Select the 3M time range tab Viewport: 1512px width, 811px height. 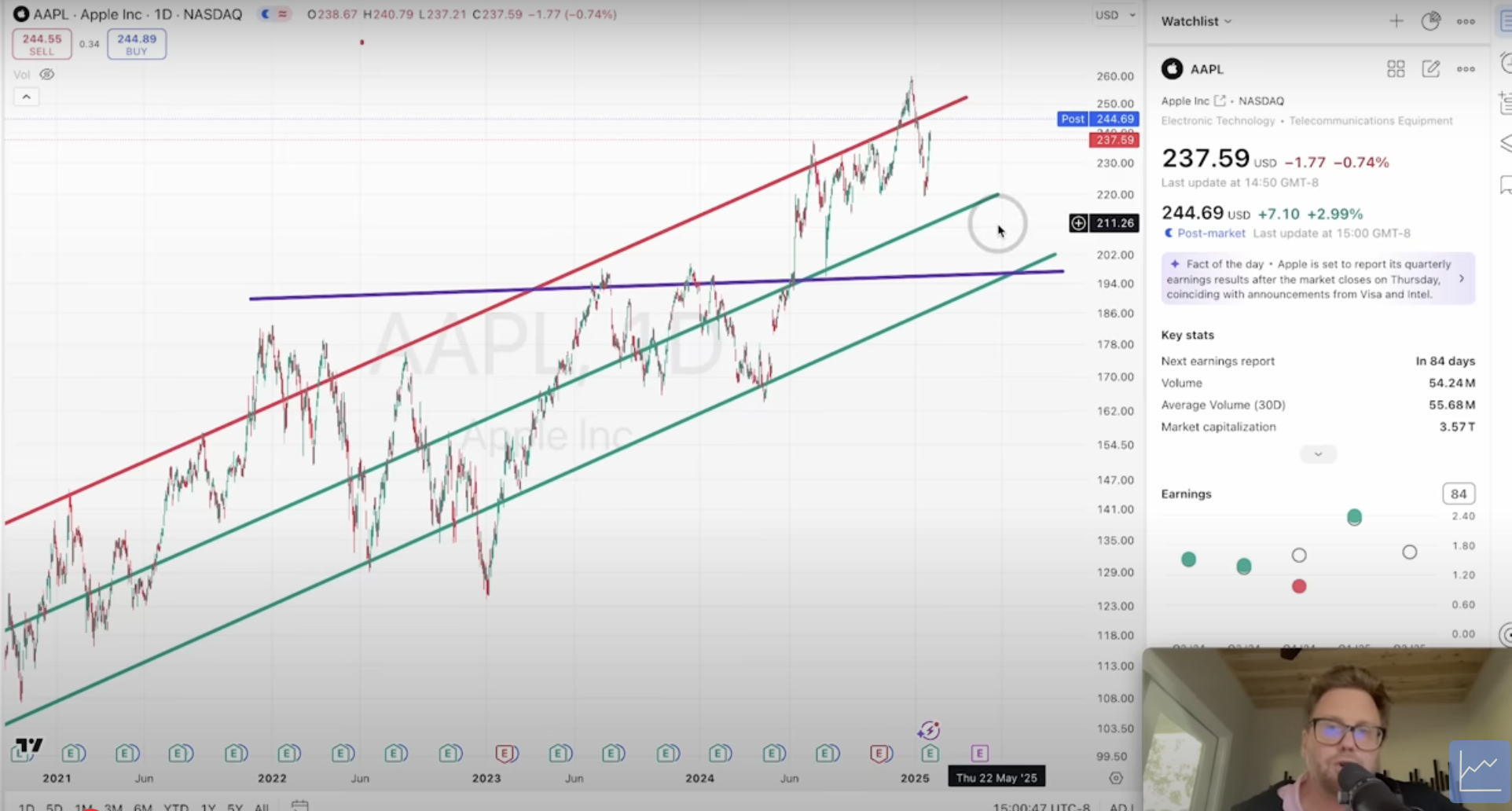113,806
